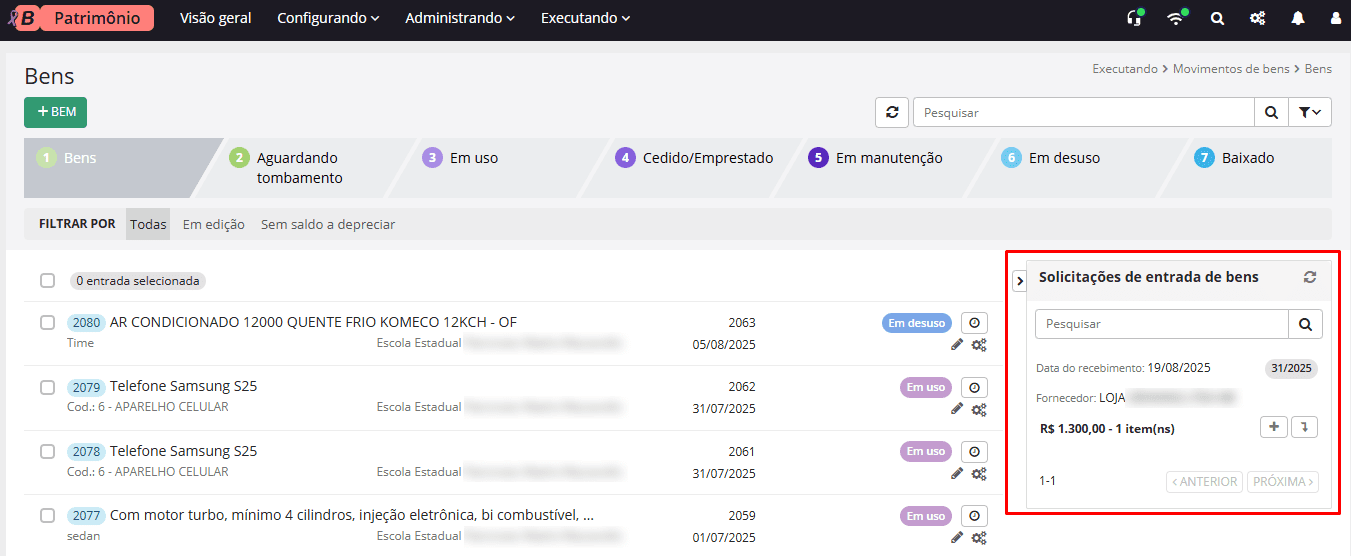Screen dimensions: 1351x556
Task: Filter by Sem saldo a depreciar
Action: (327, 225)
